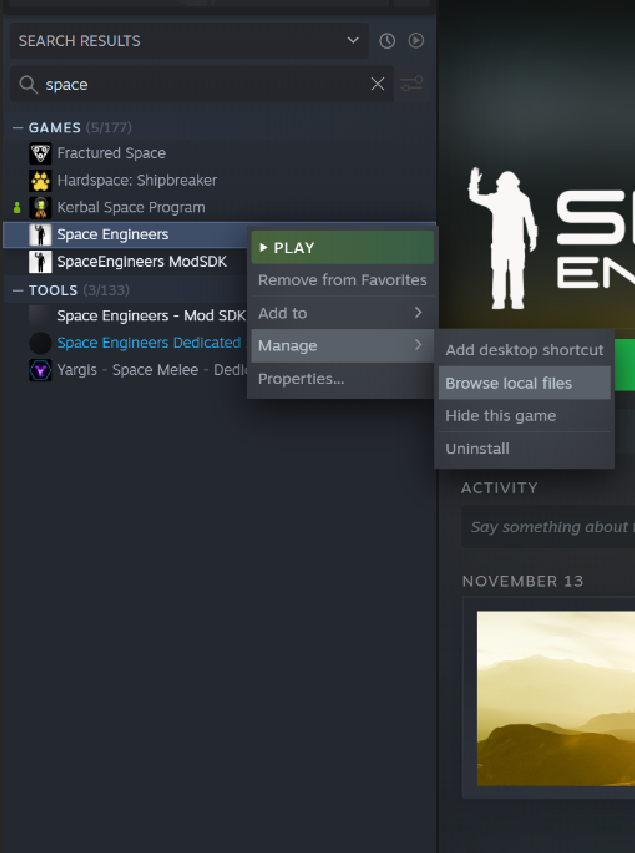The height and width of the screenshot is (853, 635).
Task: Click the Yargis Space Melee icon
Action: coord(40,370)
